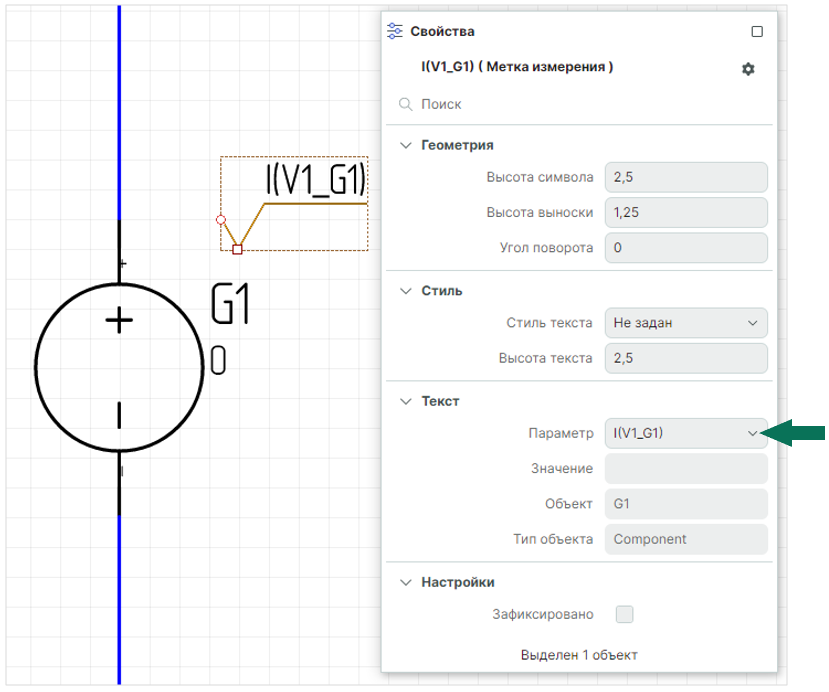Collapse the Текст section
Viewport: 829px width, 692px height.
click(406, 402)
